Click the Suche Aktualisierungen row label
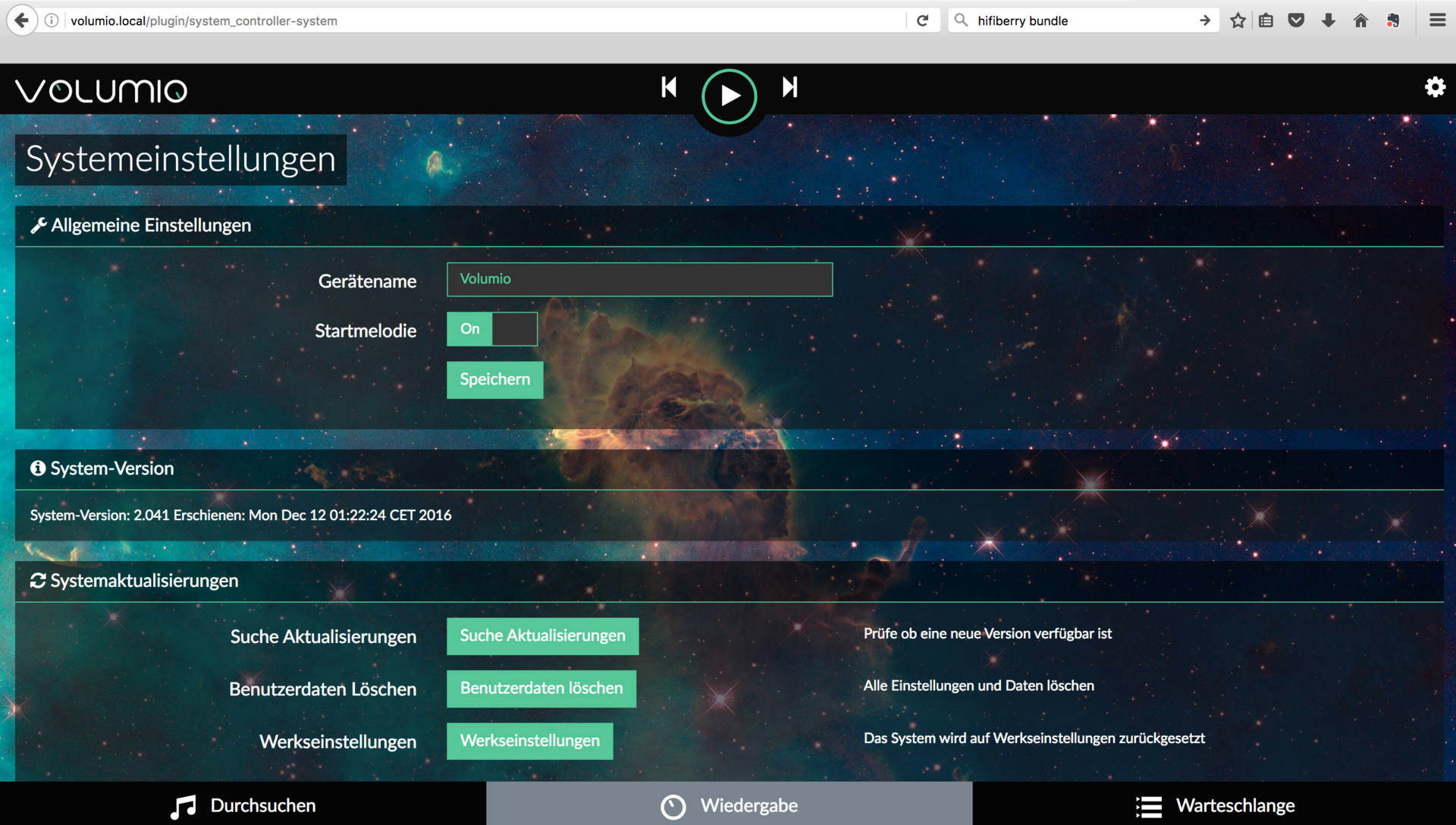This screenshot has height=825, width=1456. tap(323, 637)
